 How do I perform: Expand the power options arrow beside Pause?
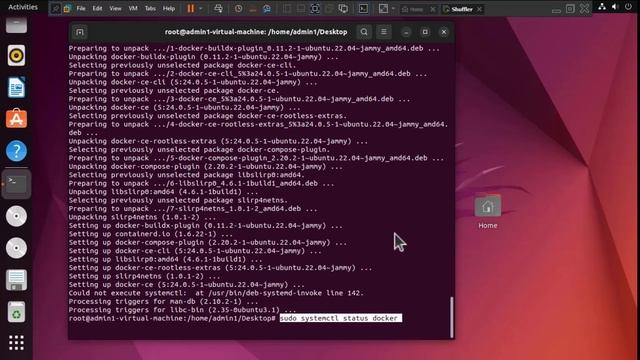[x=200, y=9]
